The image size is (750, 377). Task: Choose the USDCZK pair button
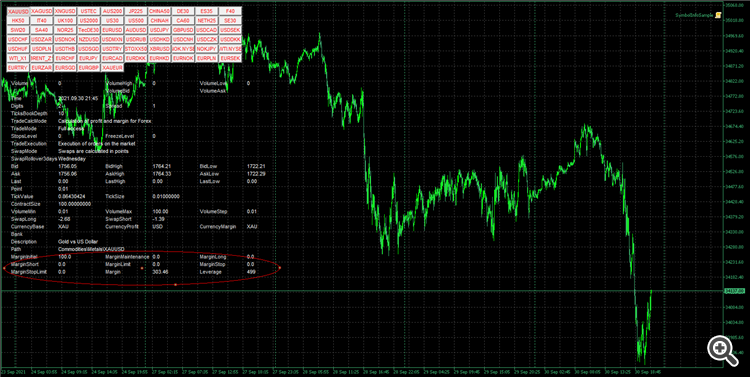coord(206,39)
